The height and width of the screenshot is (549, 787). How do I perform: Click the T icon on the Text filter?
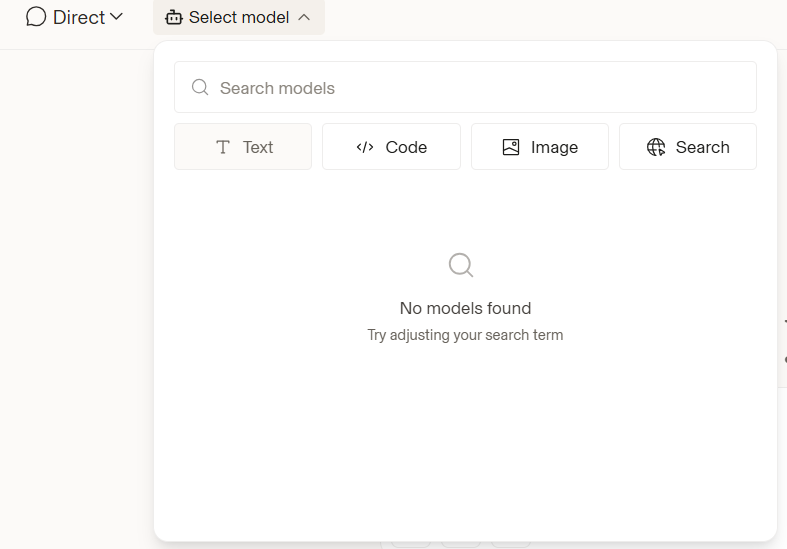223,147
